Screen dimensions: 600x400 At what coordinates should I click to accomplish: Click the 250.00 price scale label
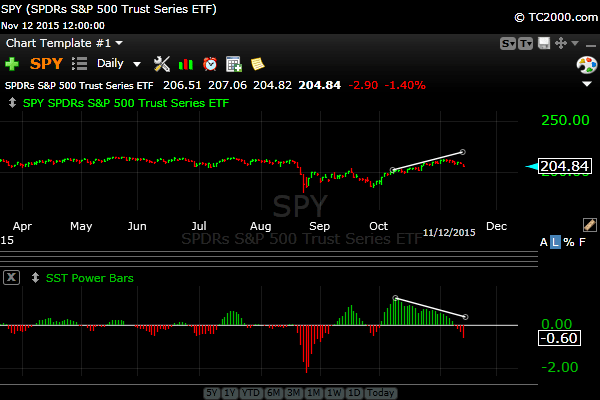[565, 120]
